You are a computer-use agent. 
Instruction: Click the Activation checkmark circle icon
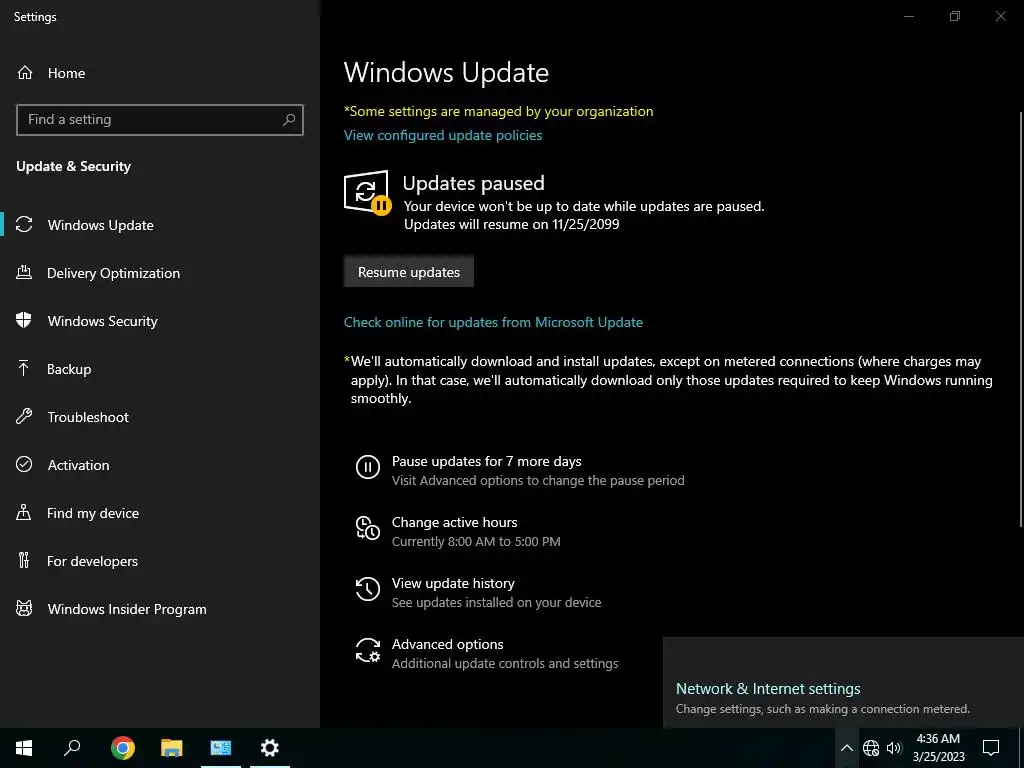pyautogui.click(x=24, y=464)
